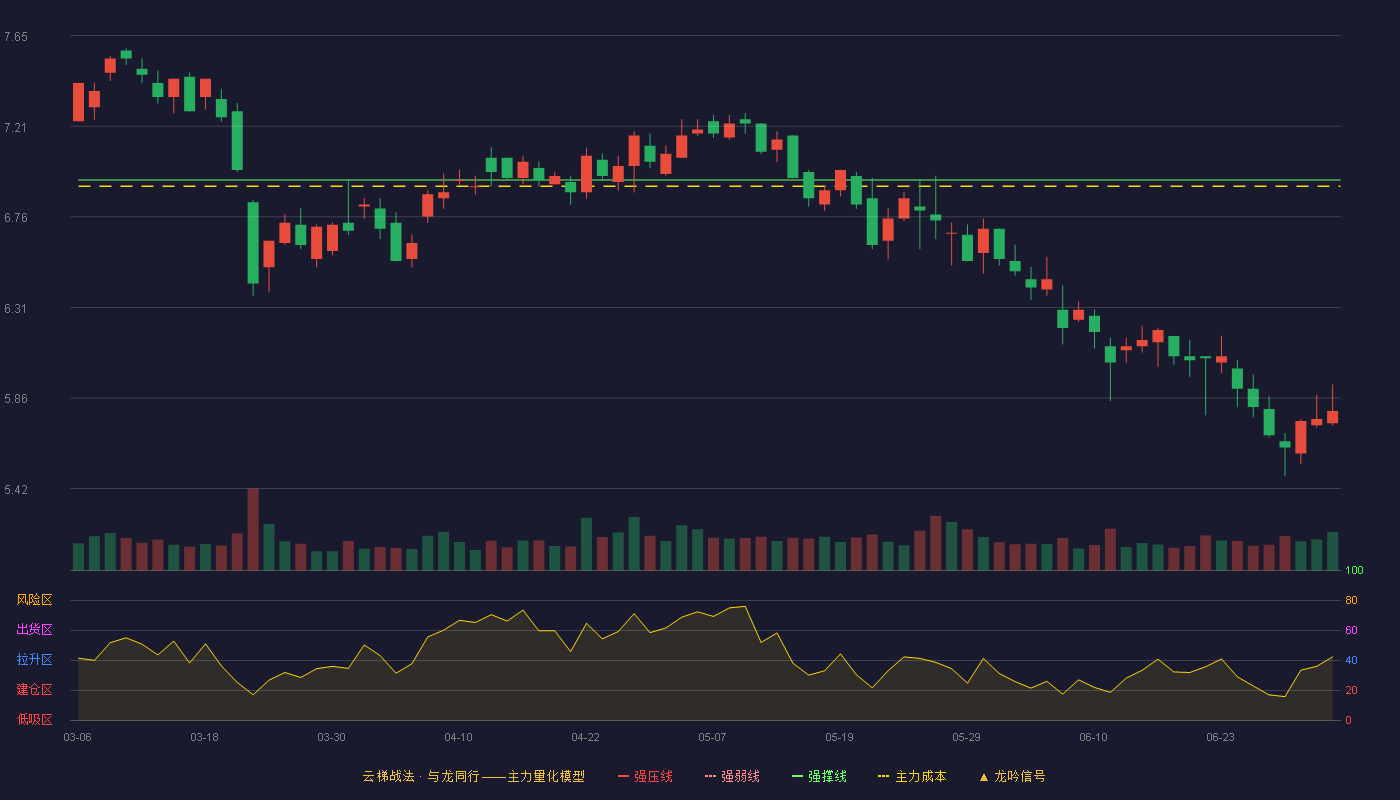Click the magenta 60 indicator scale value
1400x800 pixels.
1351,630
